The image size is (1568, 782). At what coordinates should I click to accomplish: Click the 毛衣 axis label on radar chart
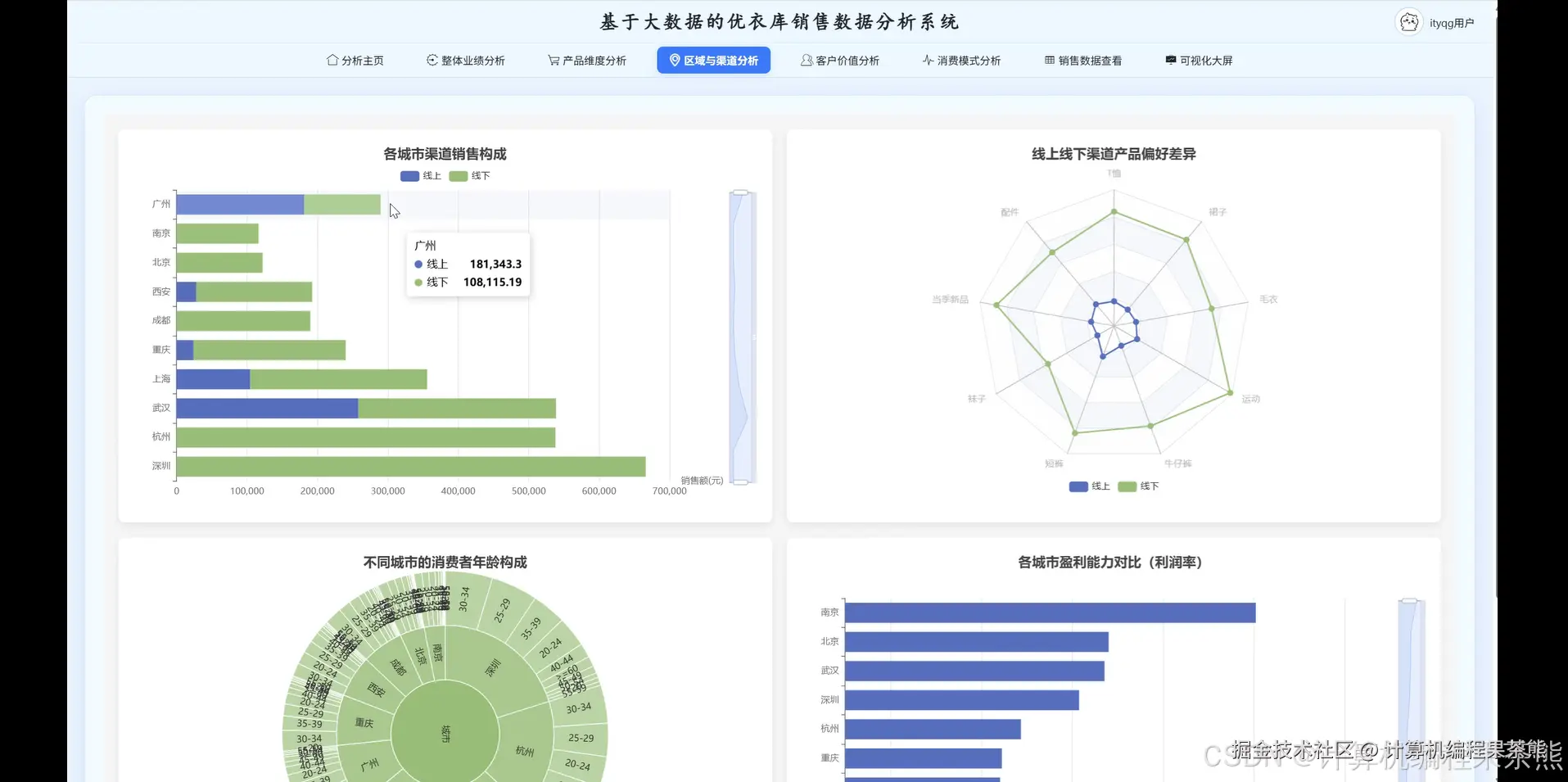pos(1268,300)
